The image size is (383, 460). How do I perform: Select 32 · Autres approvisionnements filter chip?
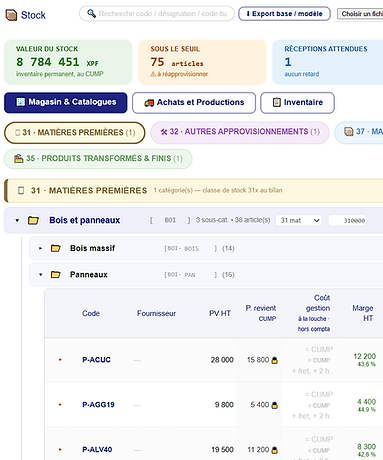(240, 132)
